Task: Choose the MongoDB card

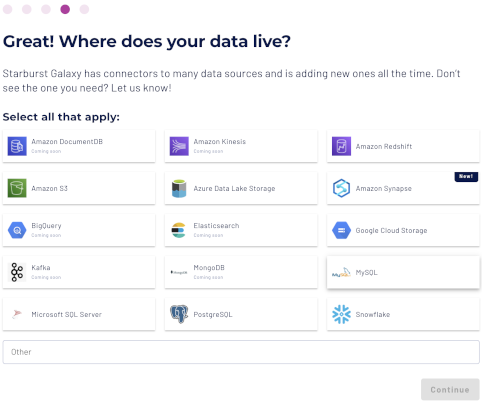Action: [x=241, y=272]
